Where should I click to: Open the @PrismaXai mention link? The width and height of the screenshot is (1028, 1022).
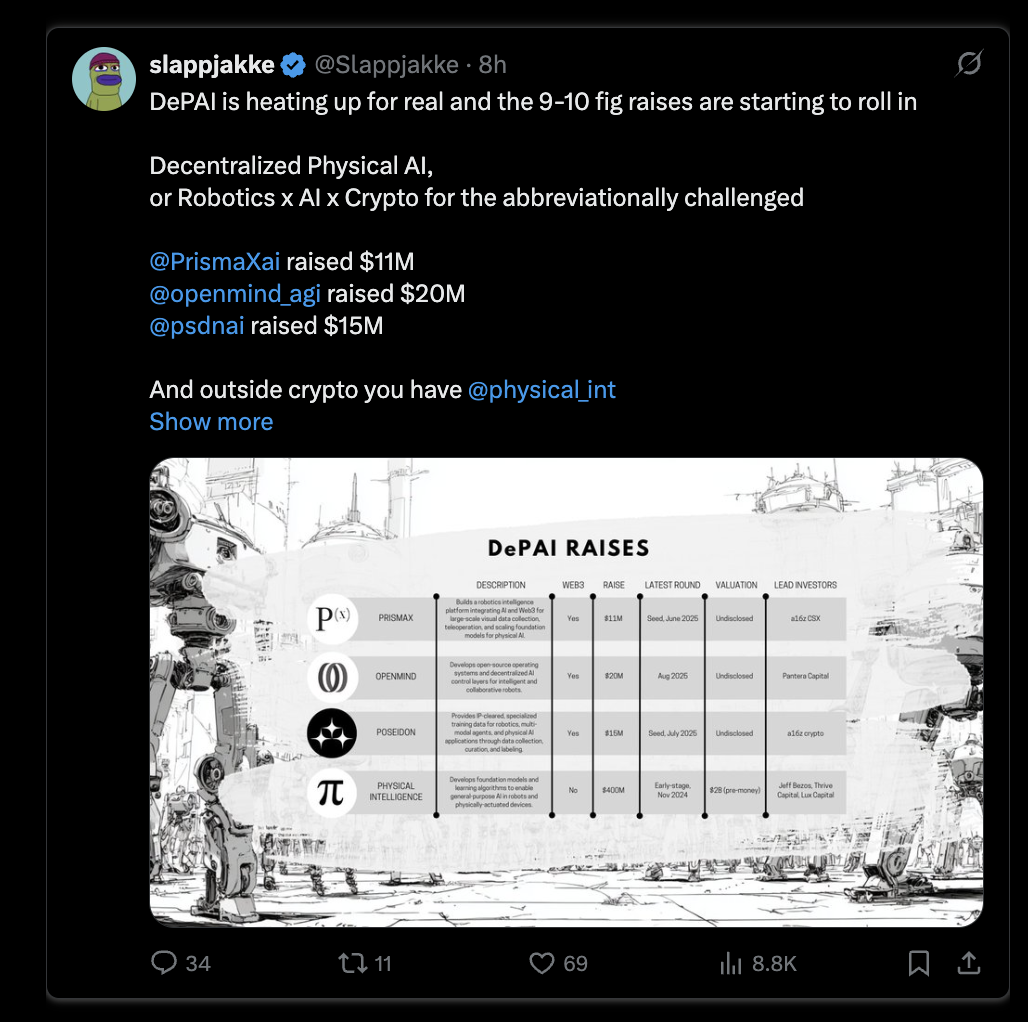(214, 262)
